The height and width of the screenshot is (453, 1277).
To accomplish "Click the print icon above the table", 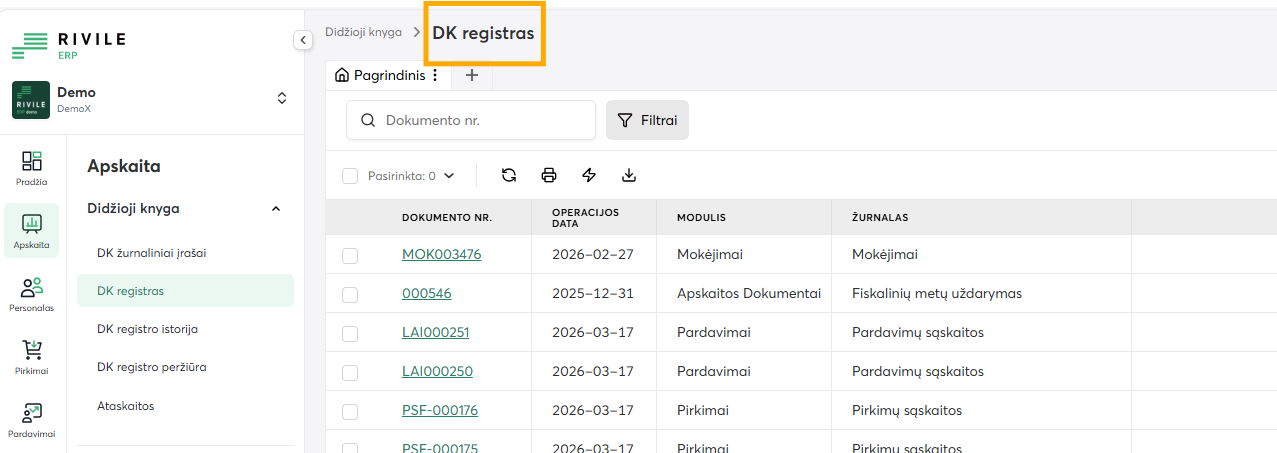I will [549, 175].
